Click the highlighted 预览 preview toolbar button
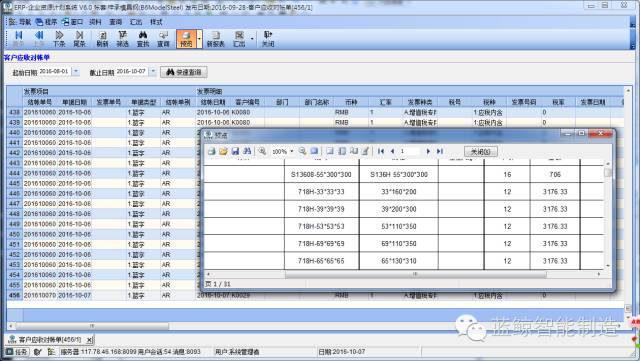The image size is (640, 361). [186, 39]
